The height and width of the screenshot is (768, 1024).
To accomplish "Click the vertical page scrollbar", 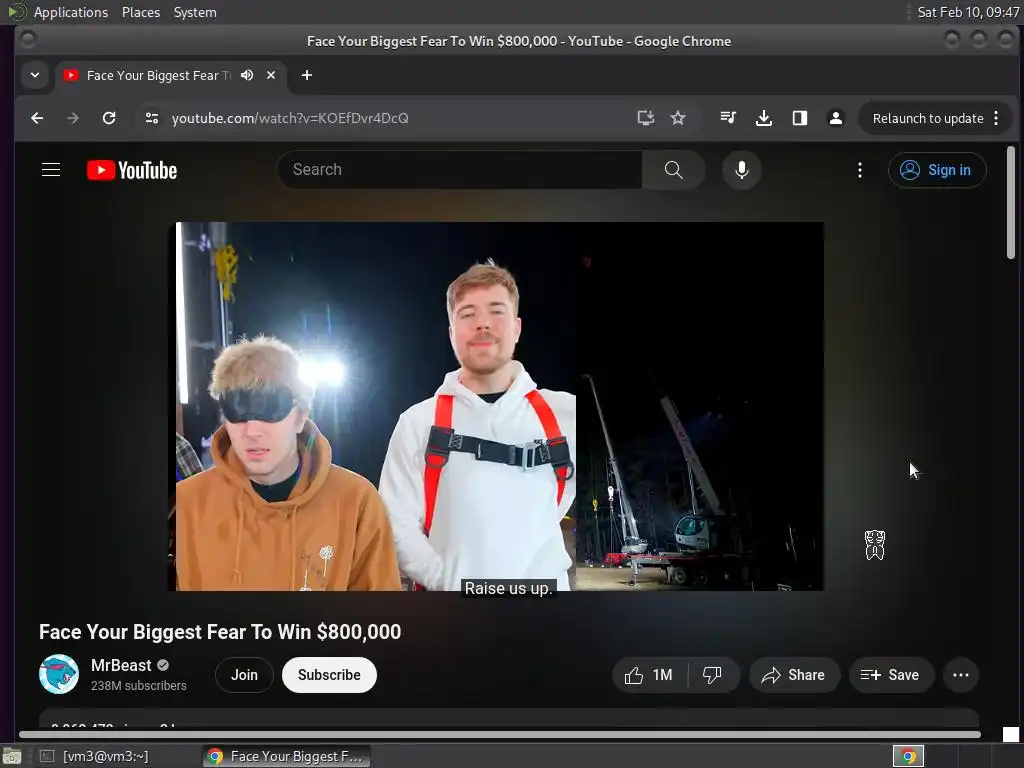I will point(1011,202).
